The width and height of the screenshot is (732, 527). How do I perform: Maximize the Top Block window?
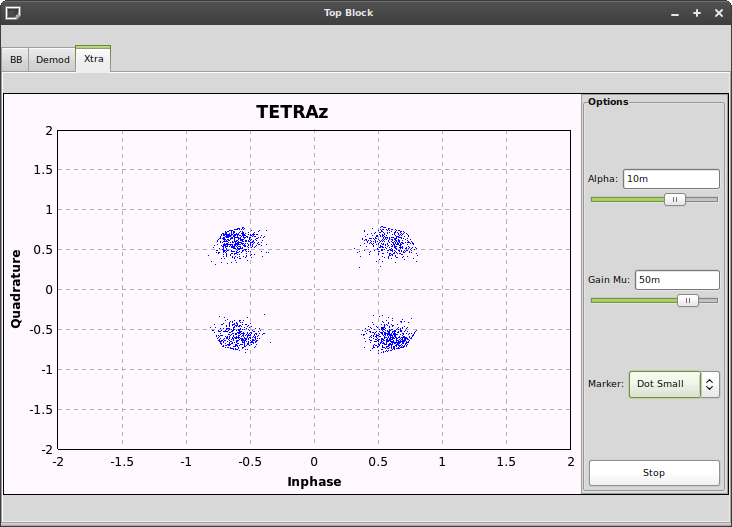[x=697, y=13]
